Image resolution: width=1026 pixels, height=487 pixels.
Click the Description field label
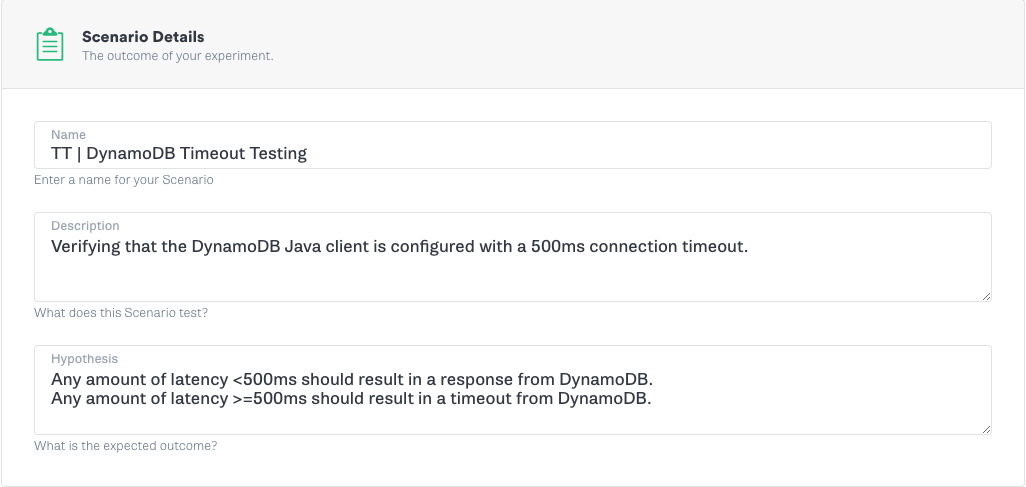pyautogui.click(x=85, y=225)
